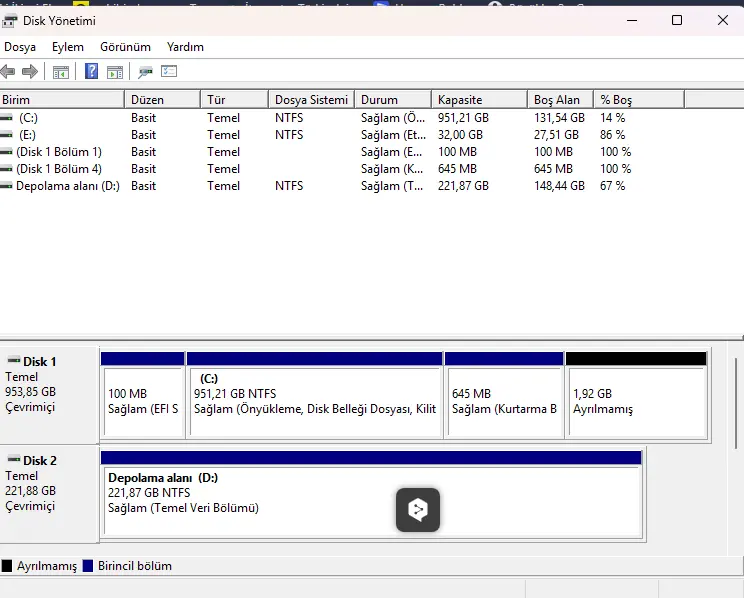Viewport: 744px width, 598px height.
Task: Click the blue Birincil bölüm legend swatch
Action: 88,566
